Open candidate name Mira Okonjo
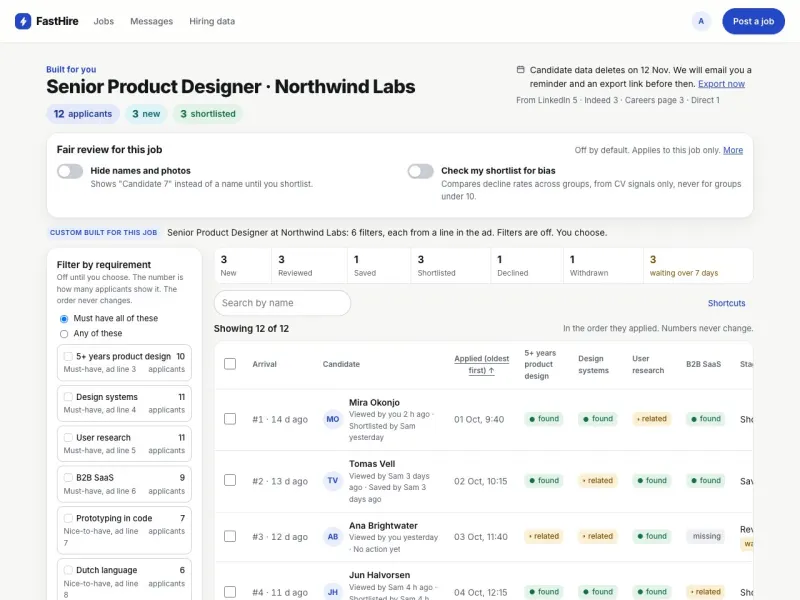This screenshot has height=600, width=800. [374, 403]
